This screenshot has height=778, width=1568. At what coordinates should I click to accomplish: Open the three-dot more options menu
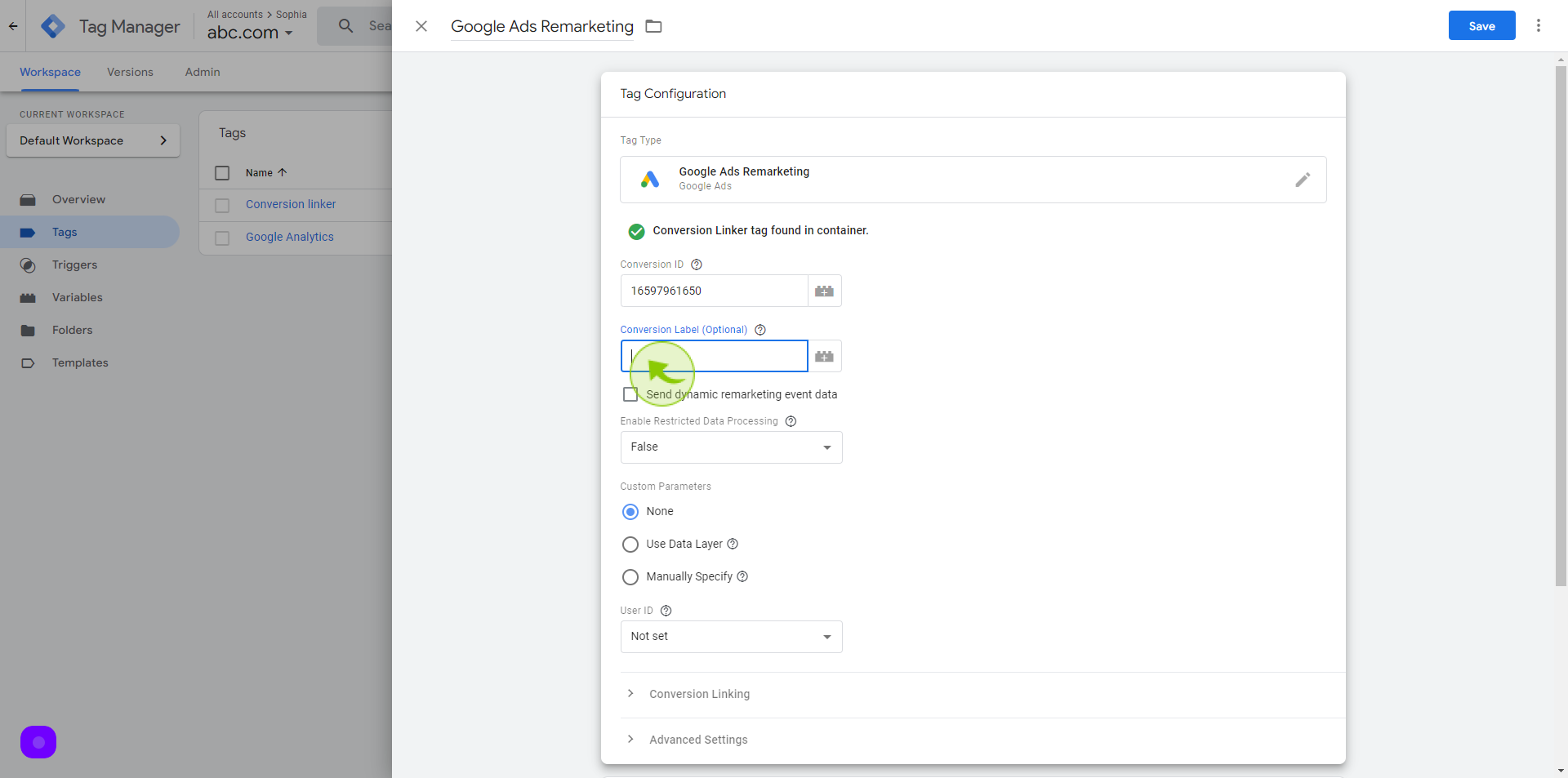pyautogui.click(x=1539, y=25)
